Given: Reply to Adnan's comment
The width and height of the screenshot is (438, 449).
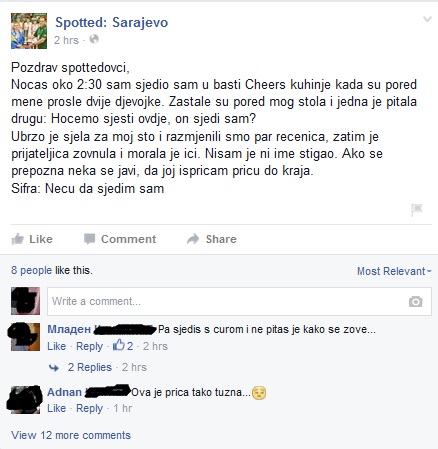Looking at the screenshot, I should (x=89, y=408).
